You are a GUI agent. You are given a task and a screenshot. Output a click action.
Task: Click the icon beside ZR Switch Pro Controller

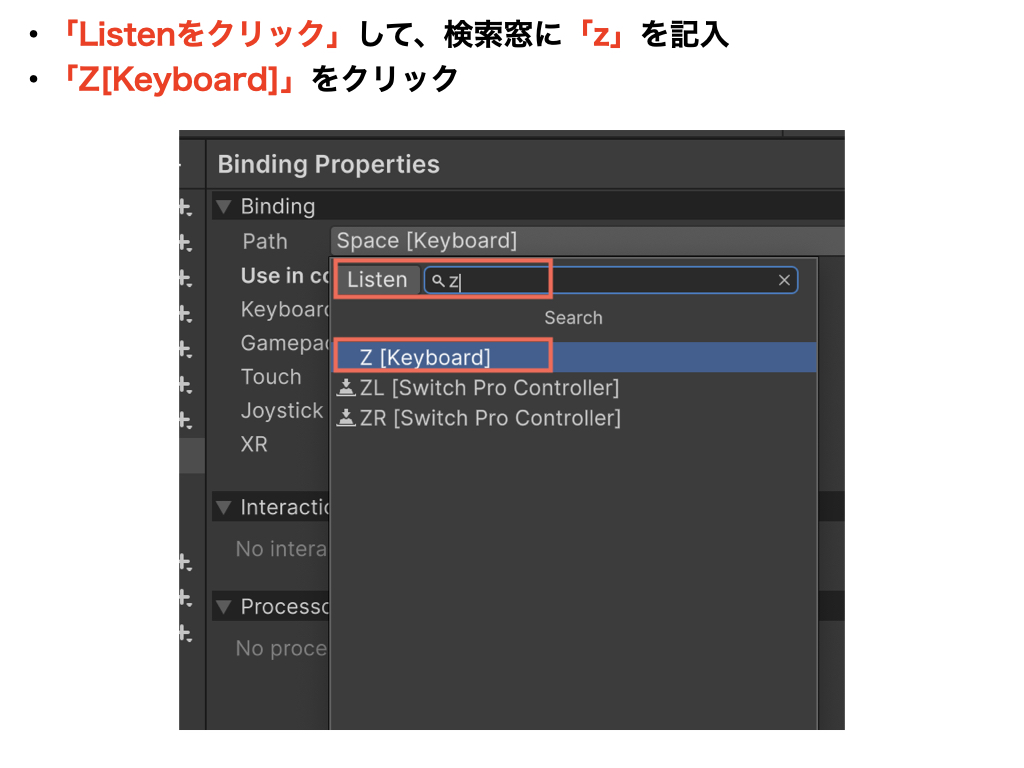(346, 418)
